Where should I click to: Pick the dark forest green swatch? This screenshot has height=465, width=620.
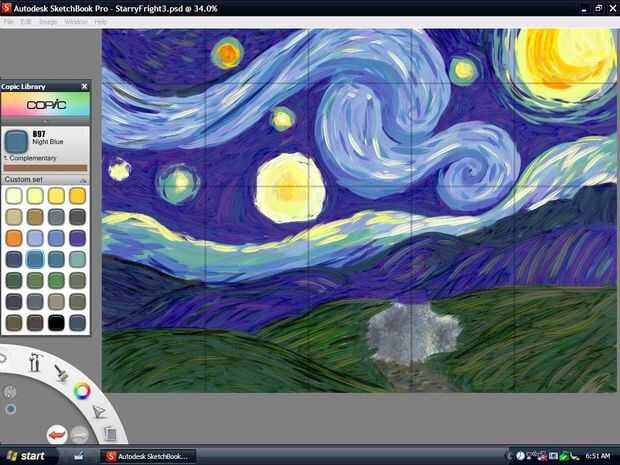pyautogui.click(x=14, y=280)
